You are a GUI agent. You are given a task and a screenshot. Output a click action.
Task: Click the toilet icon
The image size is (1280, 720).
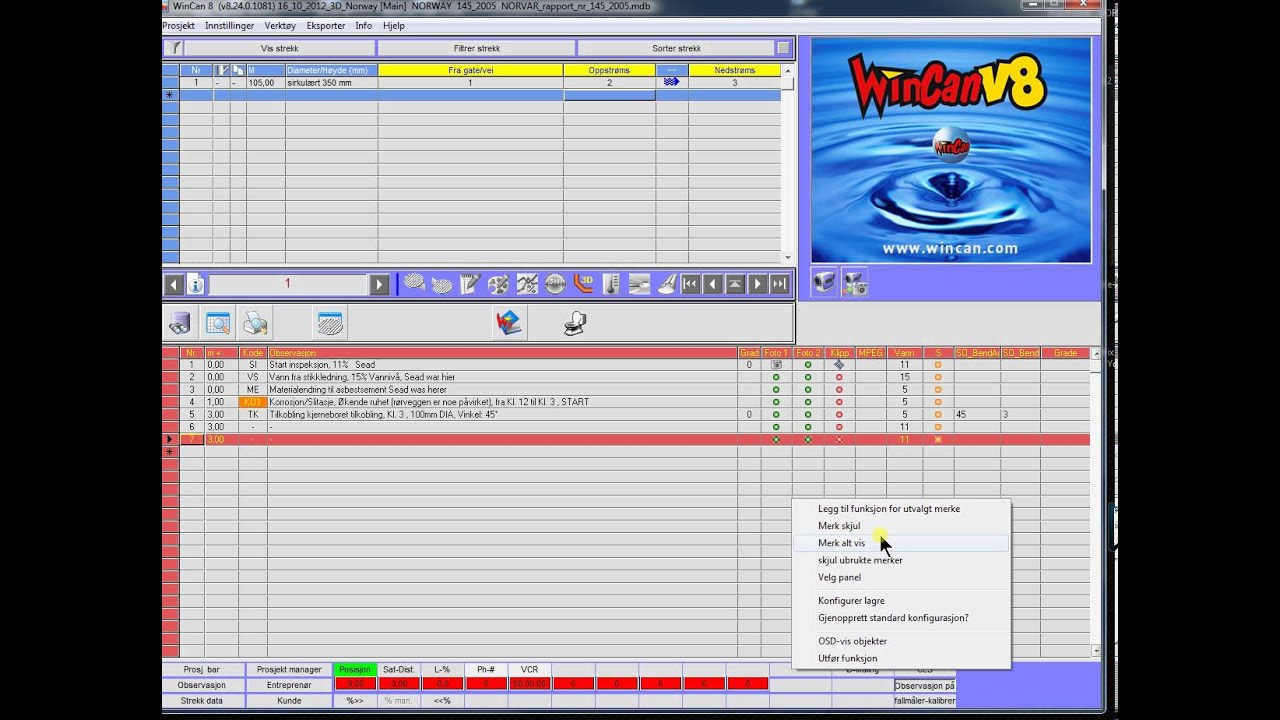(575, 323)
